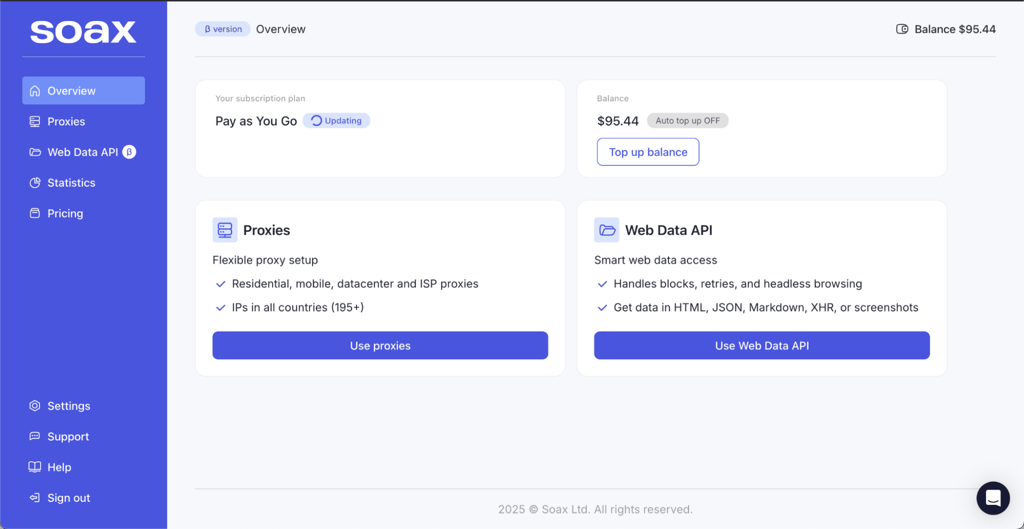
Task: Click Handles blocks, retries, and headless browsing text
Action: (738, 284)
